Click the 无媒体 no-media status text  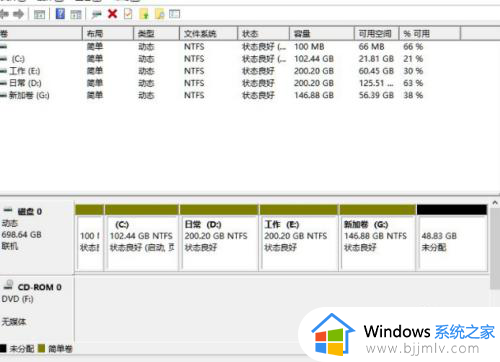point(14,322)
